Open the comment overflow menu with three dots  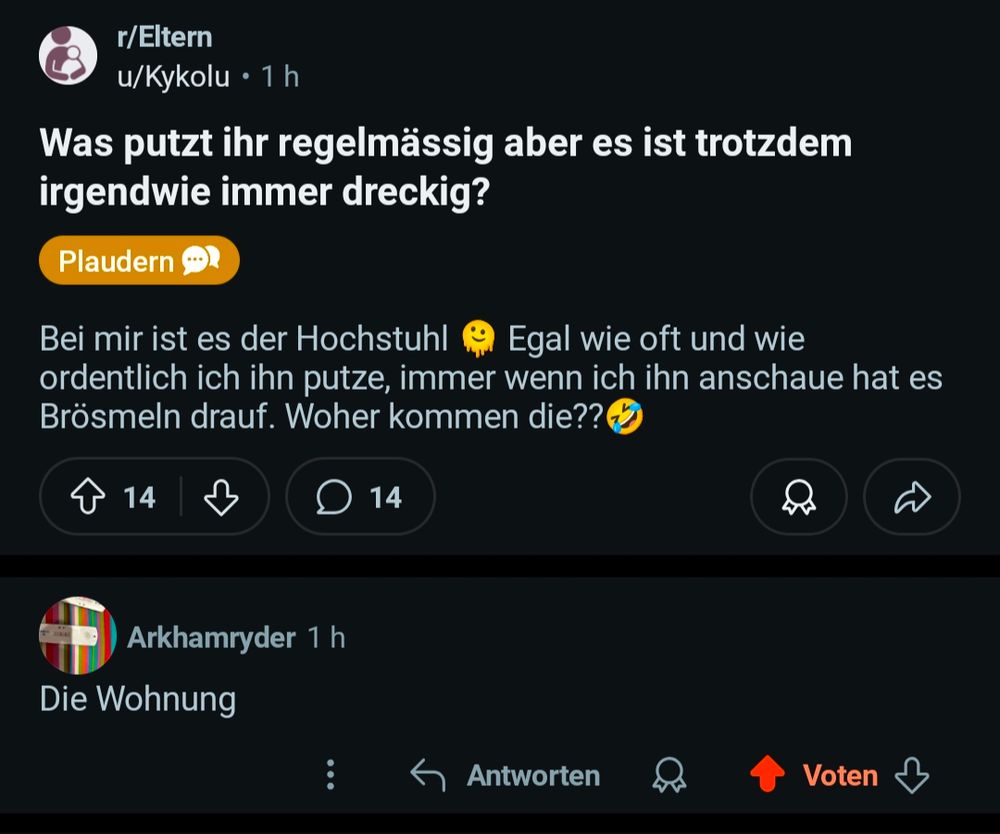[x=331, y=775]
